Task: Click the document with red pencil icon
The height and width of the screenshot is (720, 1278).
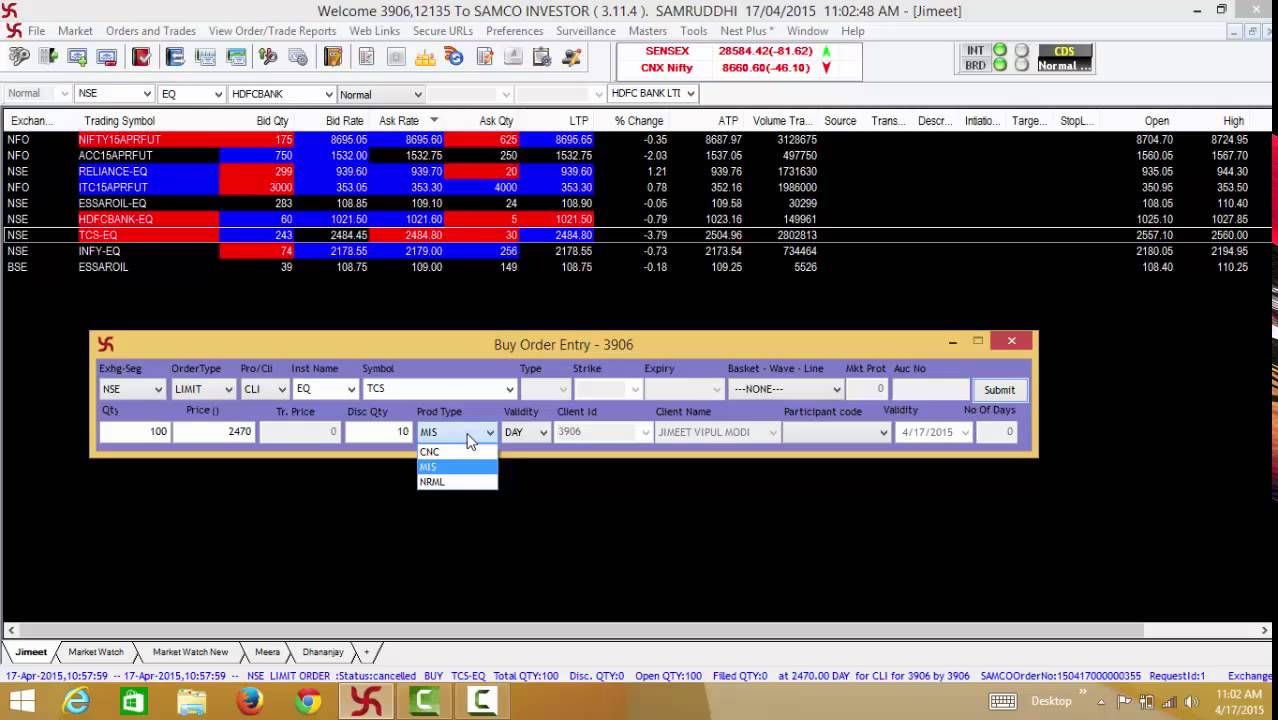Action: tap(484, 57)
